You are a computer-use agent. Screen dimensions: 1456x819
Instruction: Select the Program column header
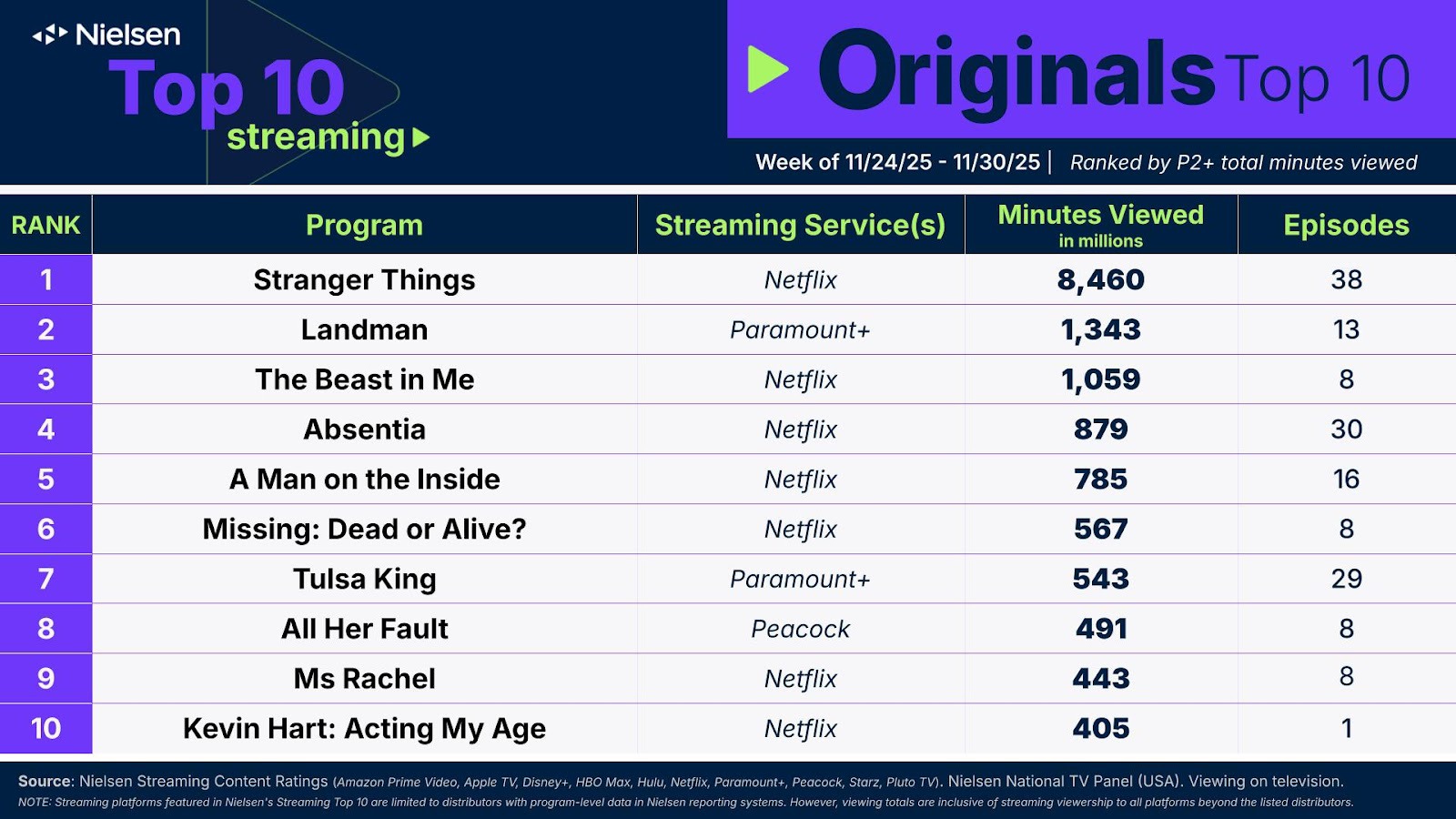pos(364,225)
